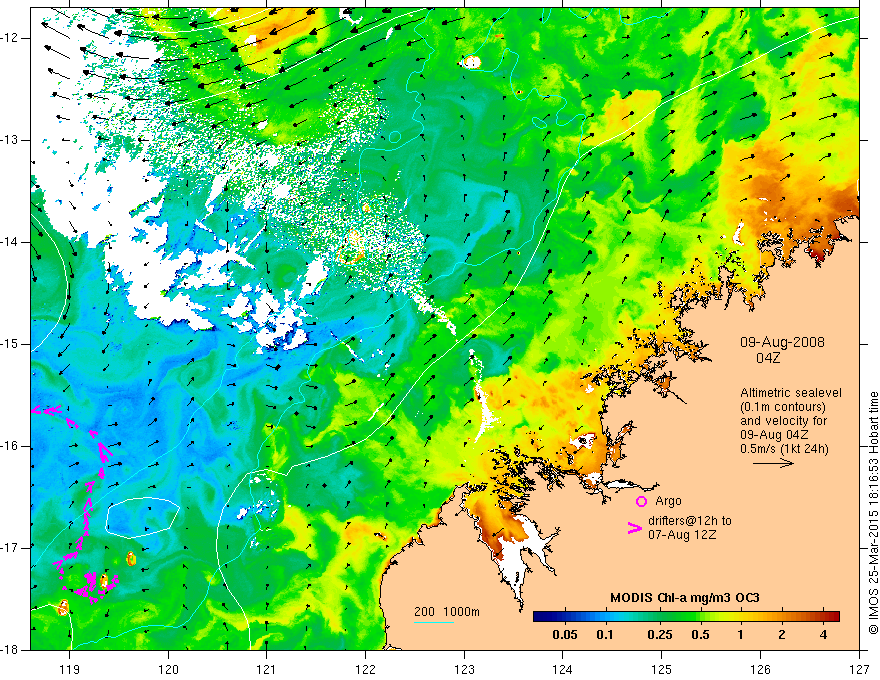Click the IMOS timestamp text on right edge

(873, 514)
